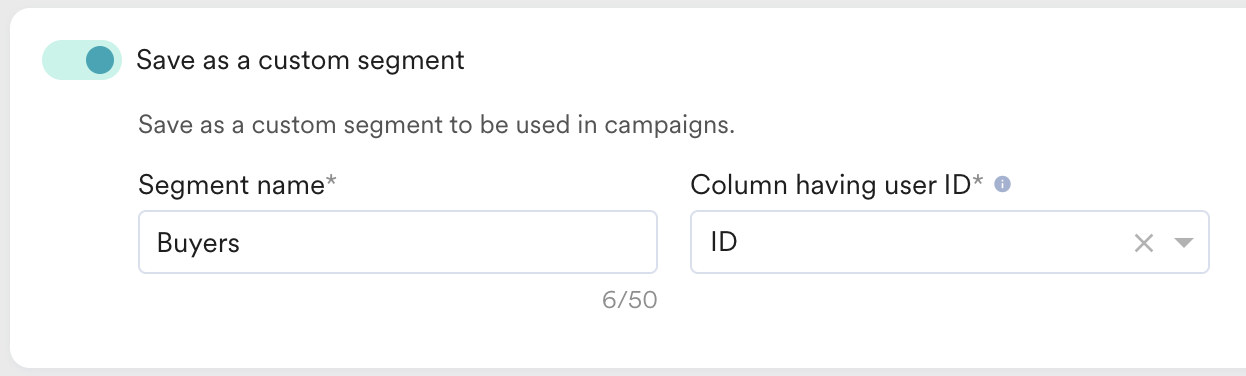The width and height of the screenshot is (1246, 376).
Task: Click the "Save as a custom segment to be used in campaigns" text
Action: point(436,126)
